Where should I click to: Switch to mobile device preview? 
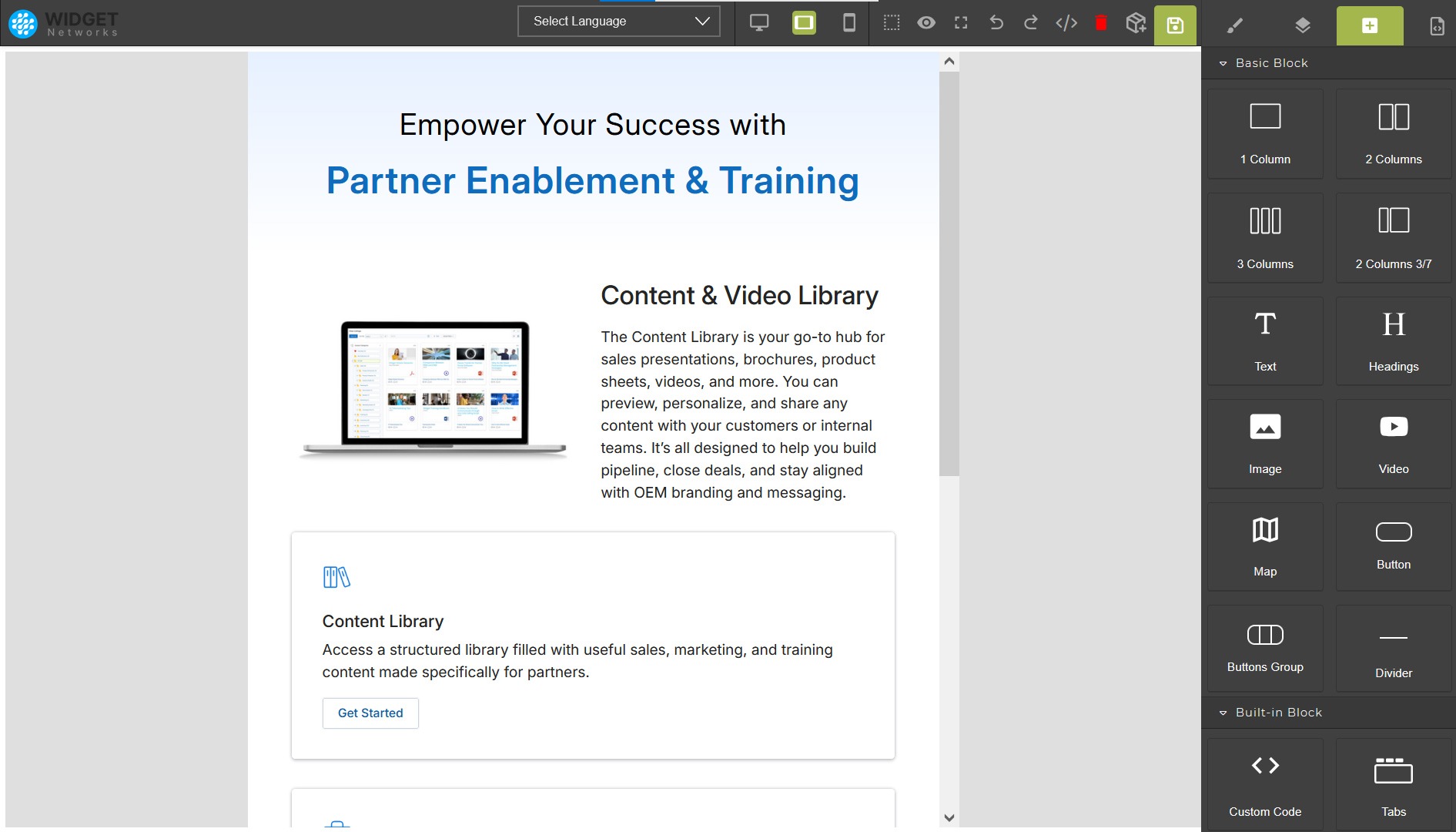[x=849, y=23]
